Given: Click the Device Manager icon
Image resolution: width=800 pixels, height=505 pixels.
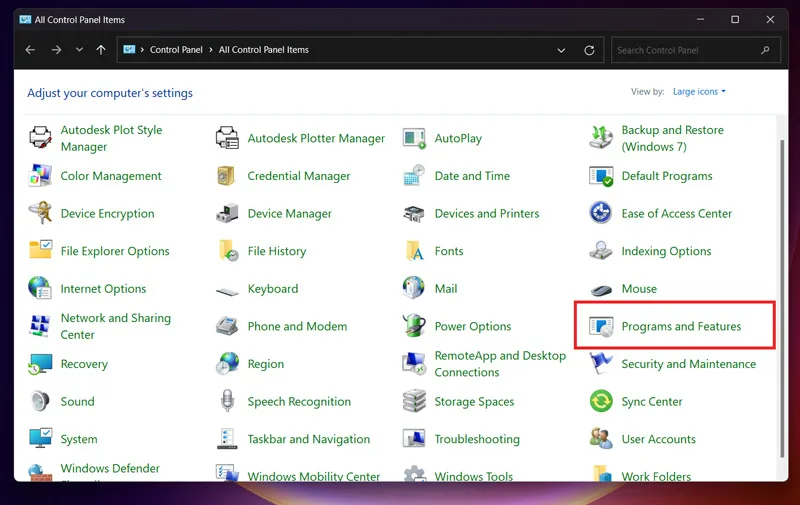Looking at the screenshot, I should point(227,213).
